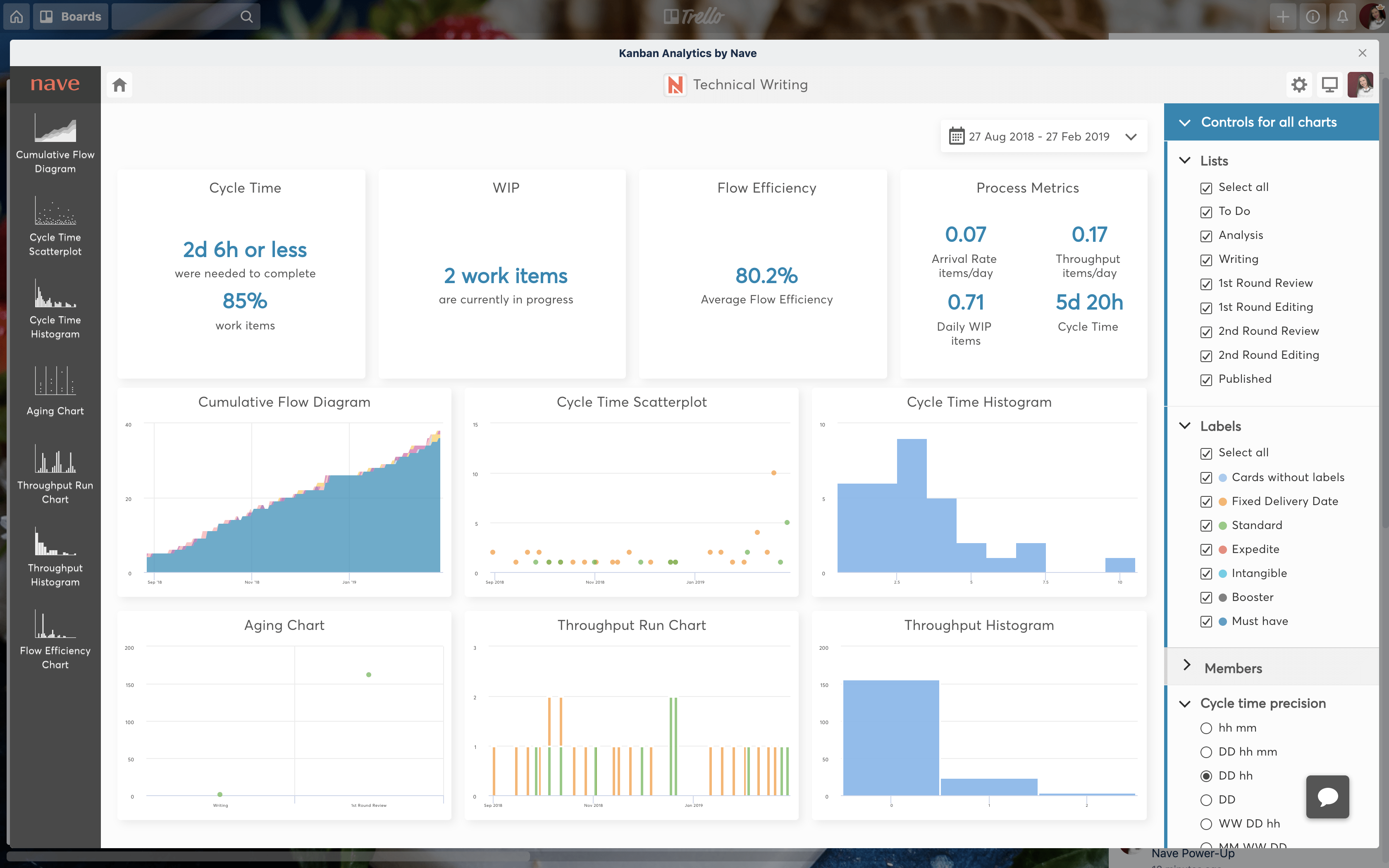Select the hh mm precision option
The width and height of the screenshot is (1389, 868).
tap(1207, 727)
